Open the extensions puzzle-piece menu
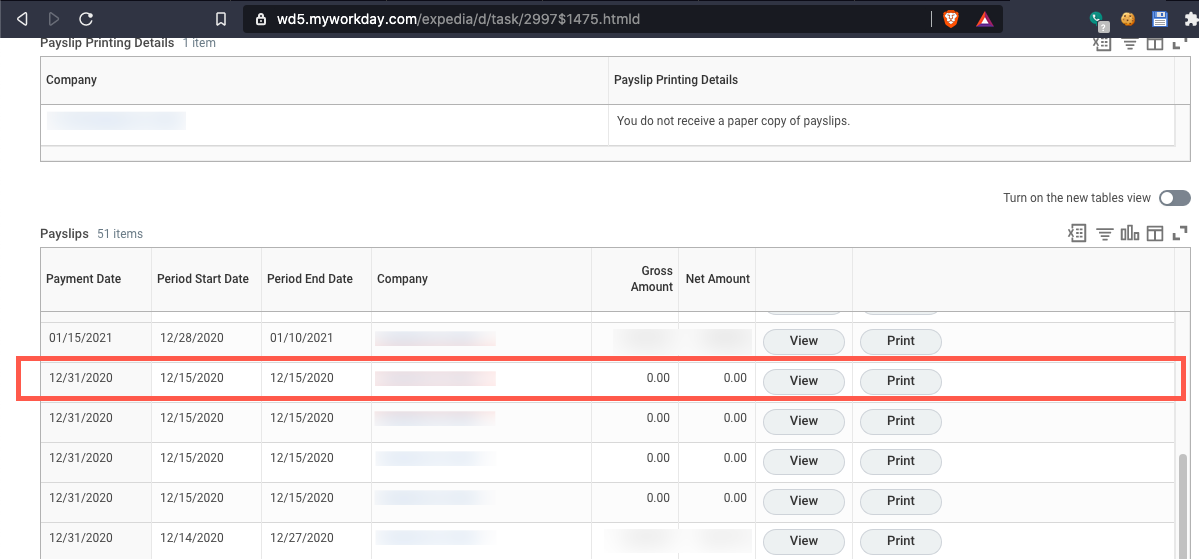The image size is (1200, 559). (x=1190, y=19)
